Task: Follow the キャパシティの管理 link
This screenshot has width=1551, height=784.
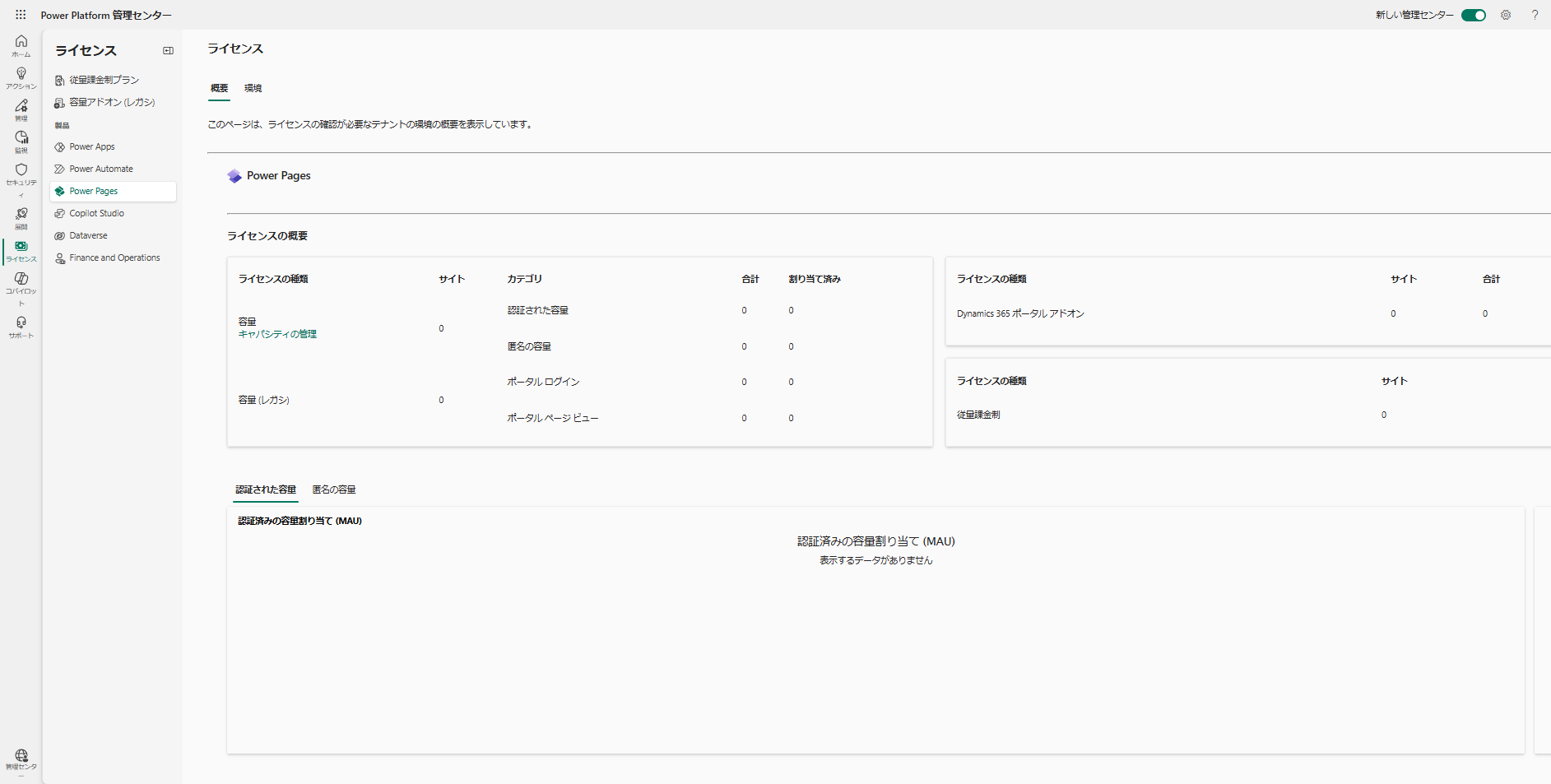Action: 277,334
